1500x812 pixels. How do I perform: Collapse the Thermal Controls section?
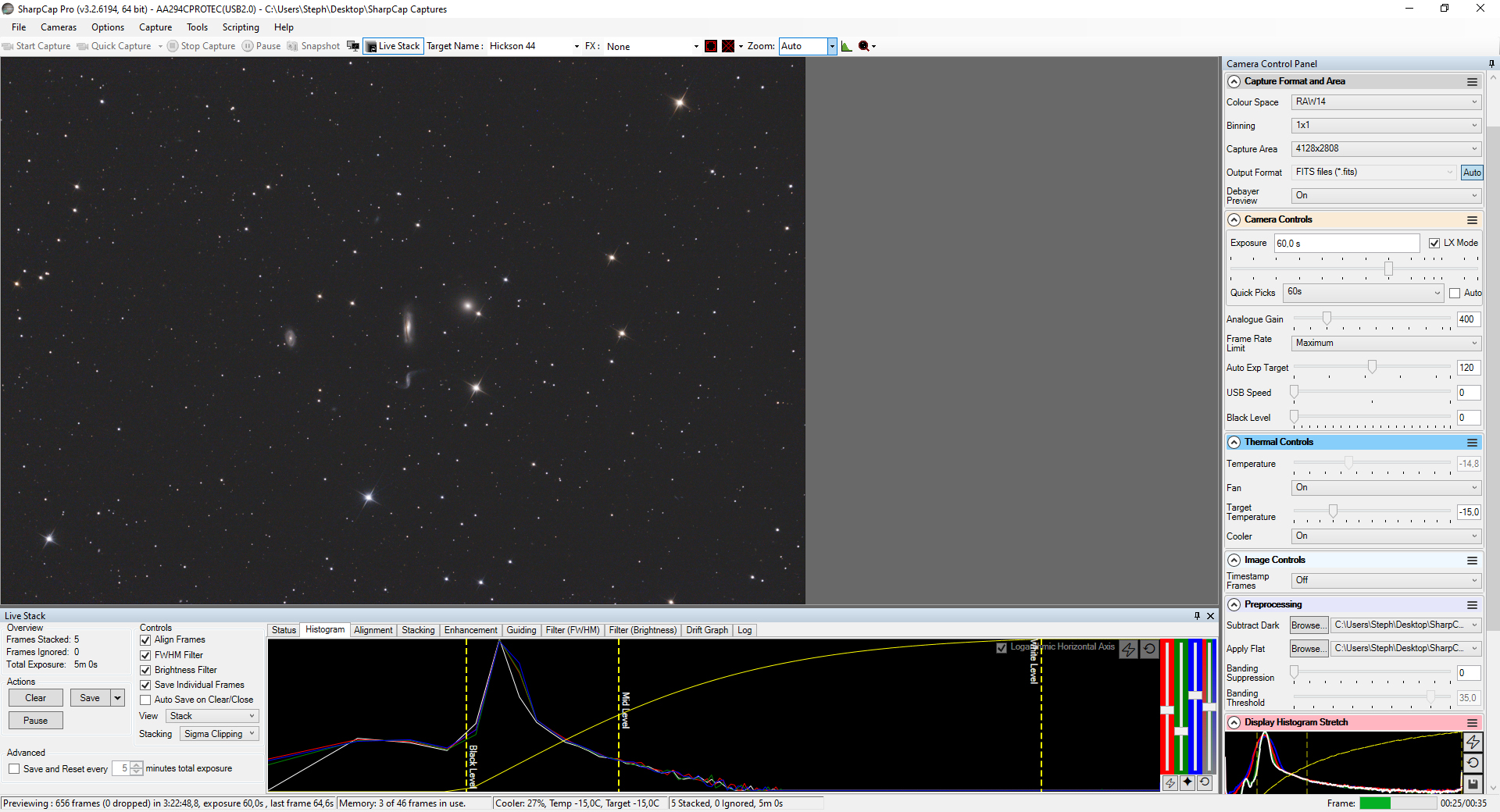point(1234,442)
